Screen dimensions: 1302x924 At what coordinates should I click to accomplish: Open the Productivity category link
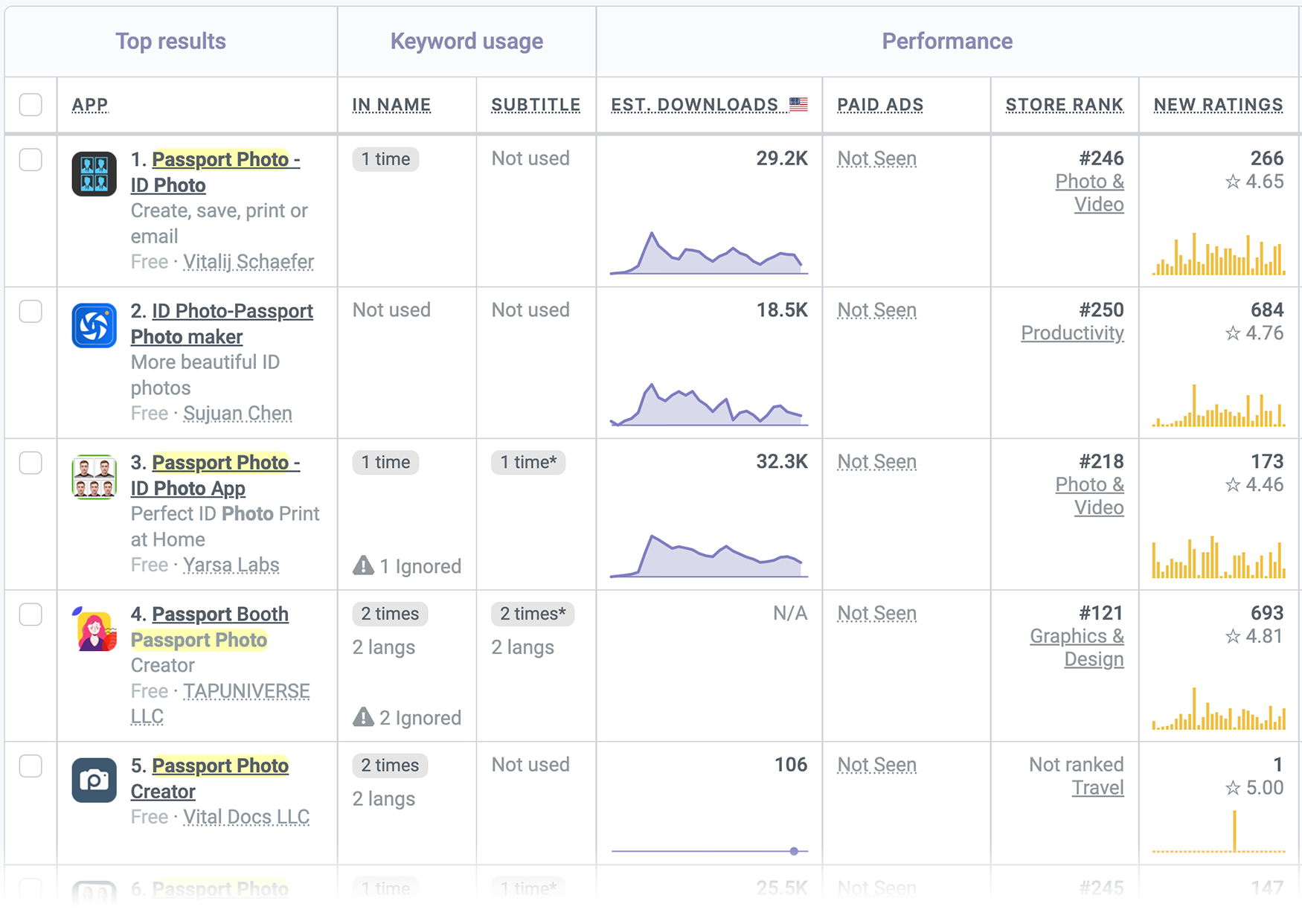(x=1072, y=333)
